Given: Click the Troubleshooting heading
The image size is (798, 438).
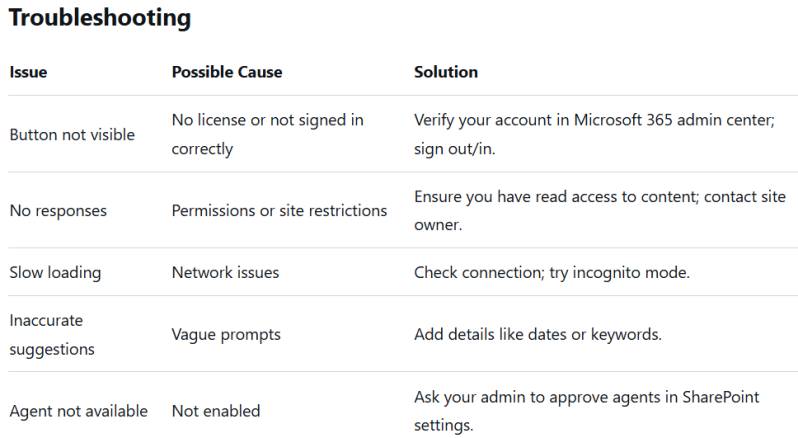Looking at the screenshot, I should [99, 18].
